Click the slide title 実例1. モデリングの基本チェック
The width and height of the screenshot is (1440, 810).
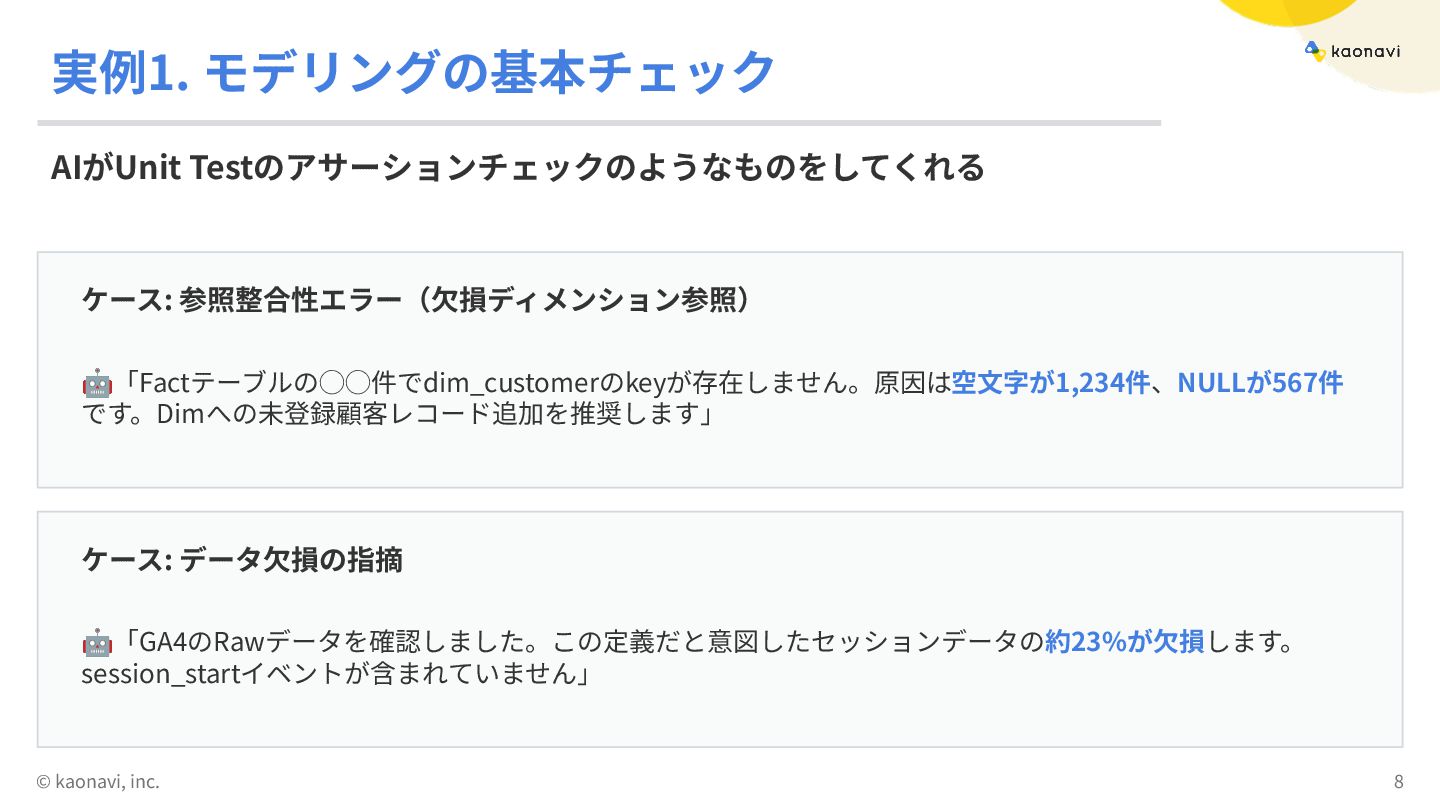[413, 72]
